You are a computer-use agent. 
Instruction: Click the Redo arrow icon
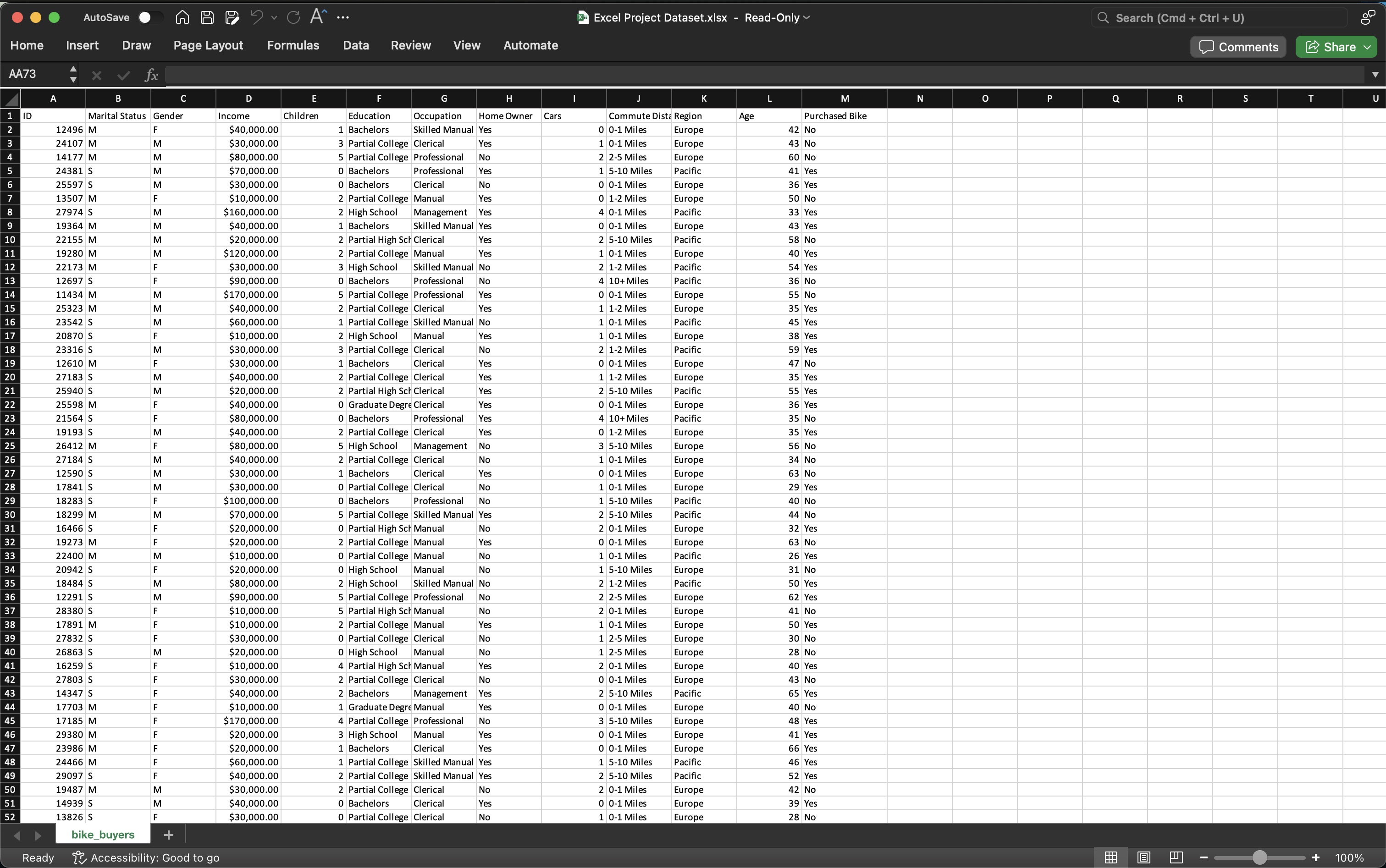293,17
